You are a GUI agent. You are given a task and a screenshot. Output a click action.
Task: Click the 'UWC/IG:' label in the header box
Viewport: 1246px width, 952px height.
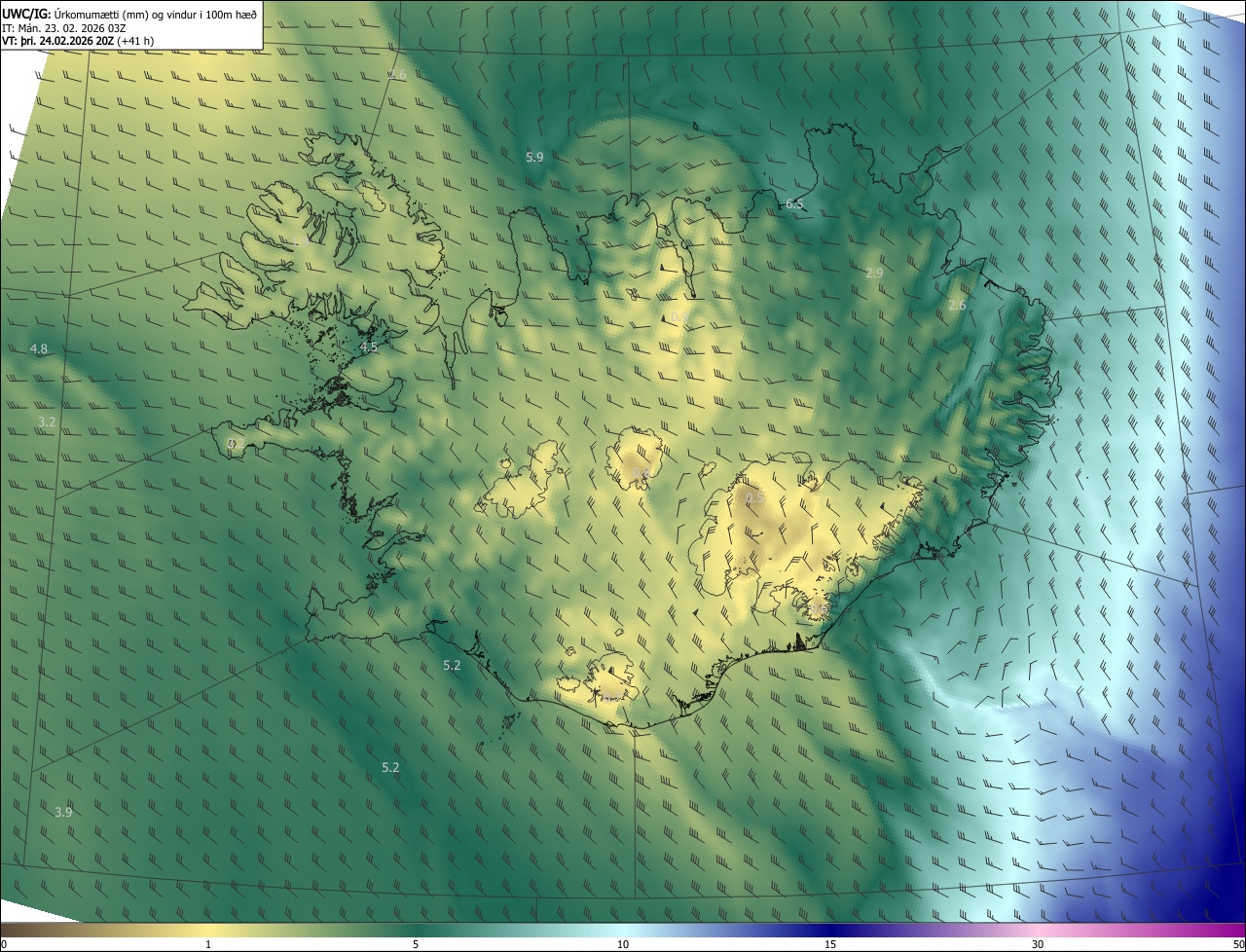(x=26, y=13)
